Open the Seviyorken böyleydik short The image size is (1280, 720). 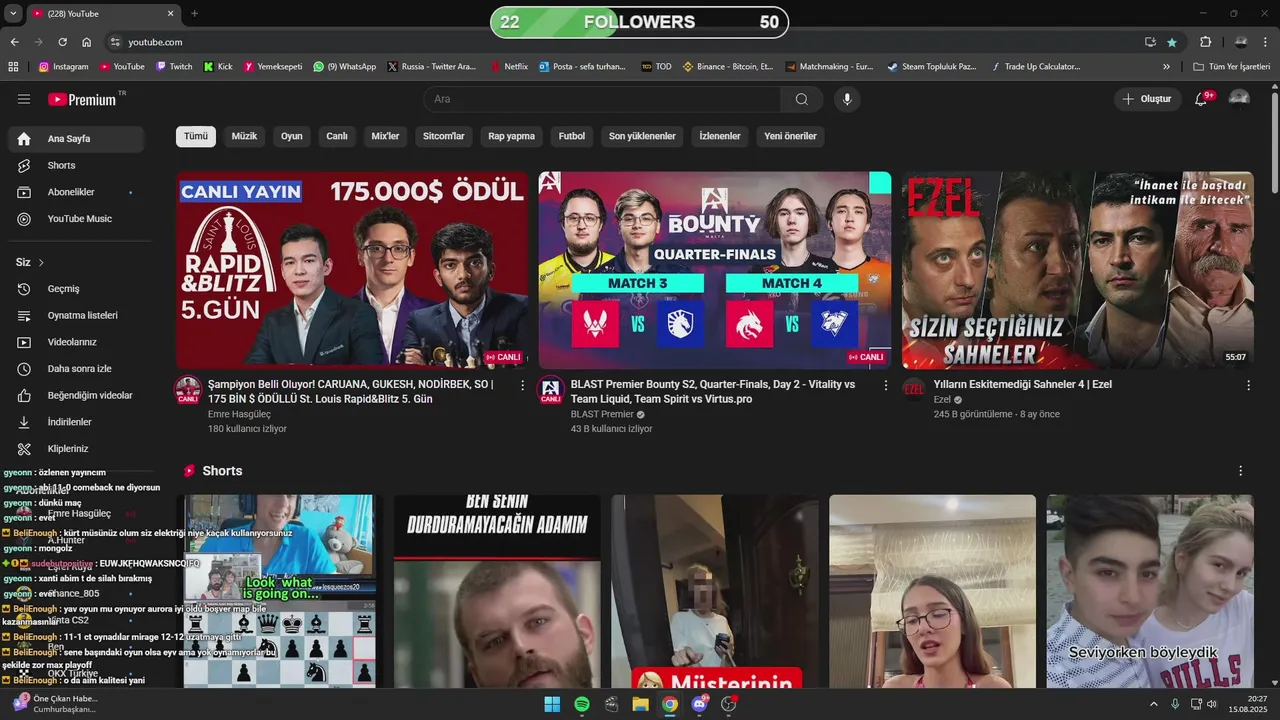(x=1150, y=591)
